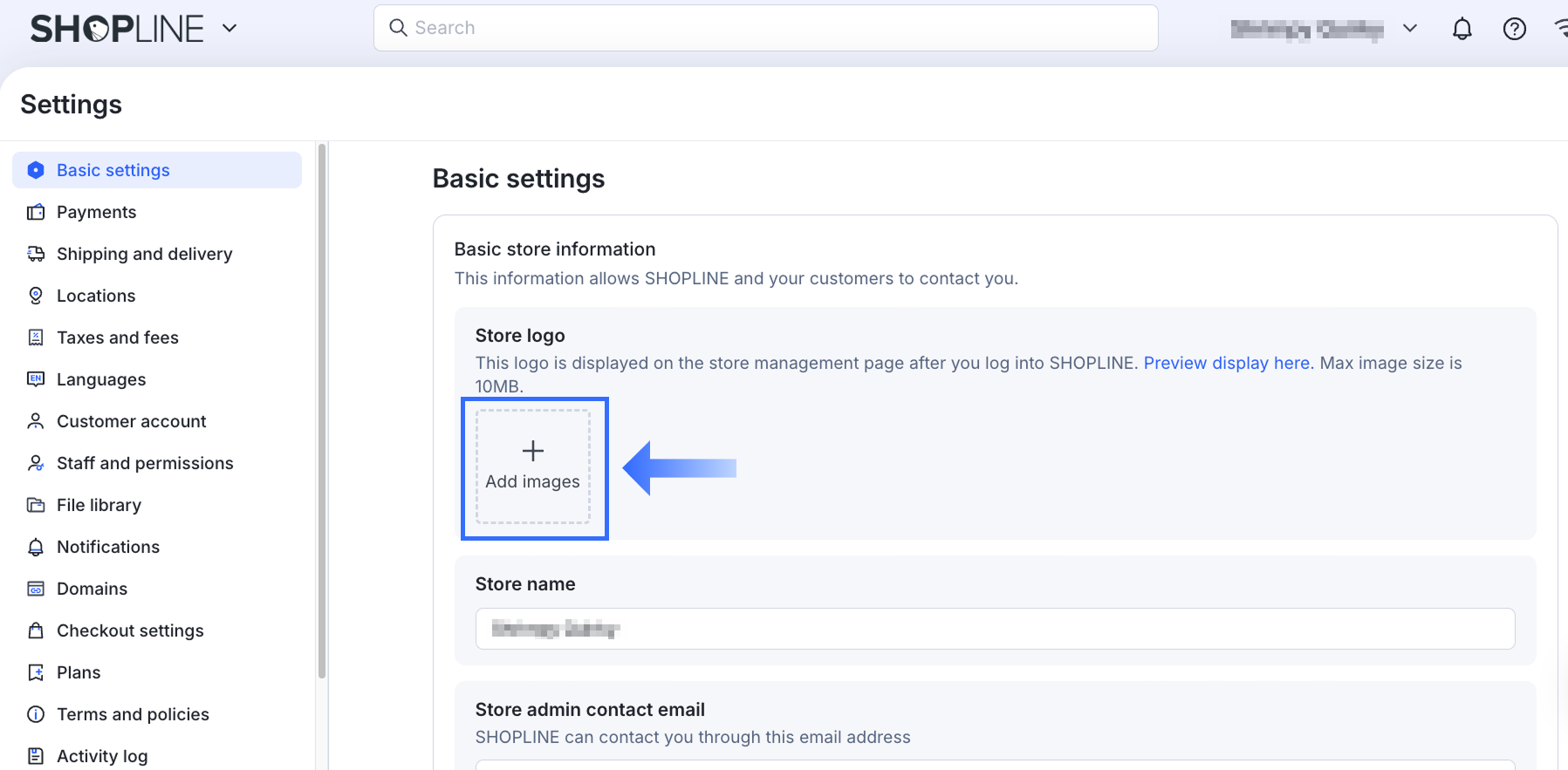Click the top Search field
1568x770 pixels.
pyautogui.click(x=766, y=28)
